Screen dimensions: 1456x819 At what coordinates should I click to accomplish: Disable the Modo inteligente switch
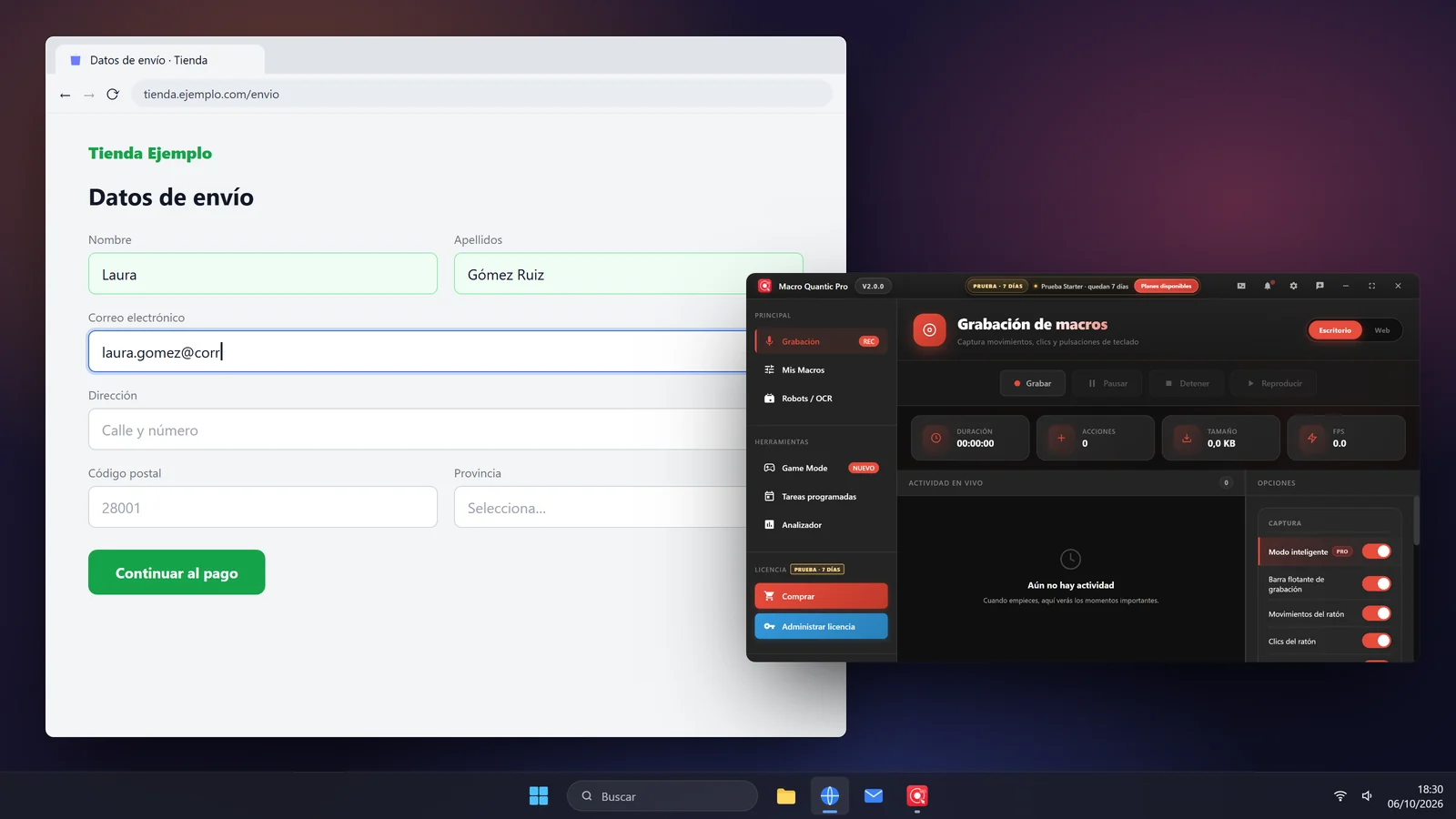pos(1376,551)
